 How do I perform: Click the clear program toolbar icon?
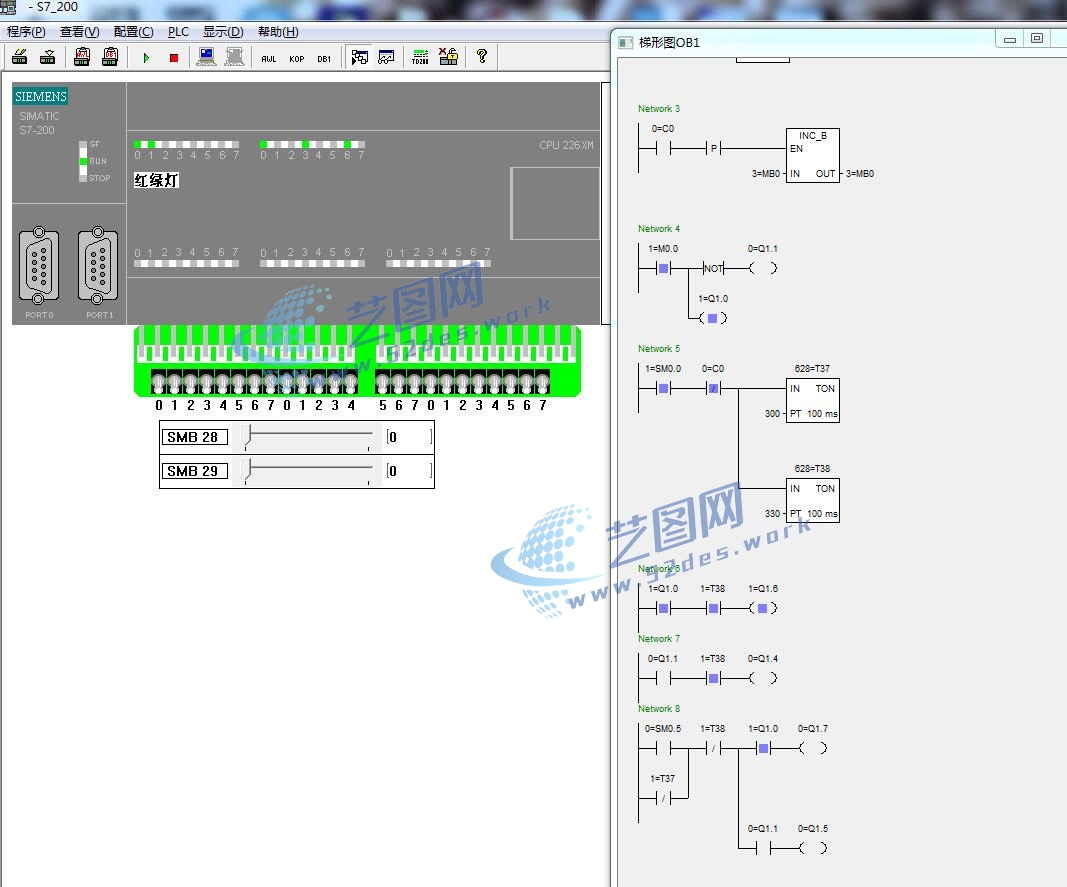(x=20, y=57)
